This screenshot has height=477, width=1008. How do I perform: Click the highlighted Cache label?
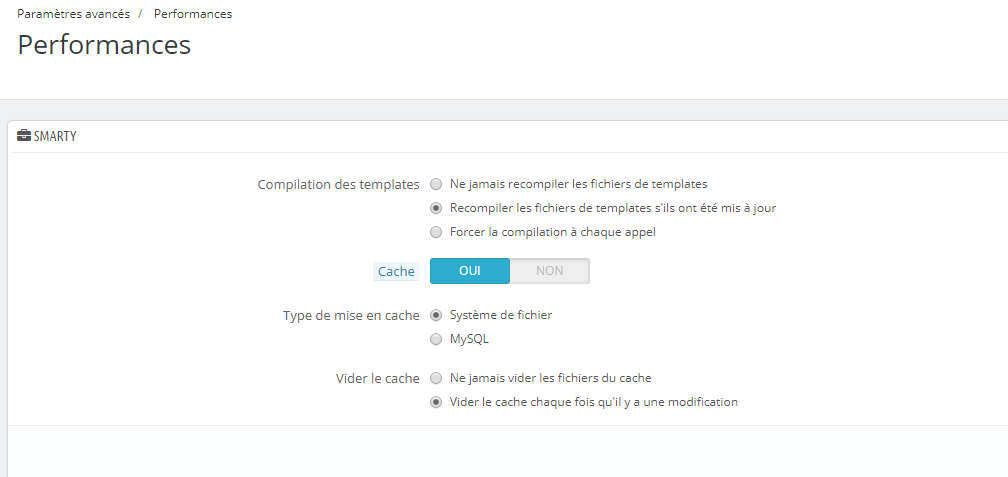(x=396, y=271)
